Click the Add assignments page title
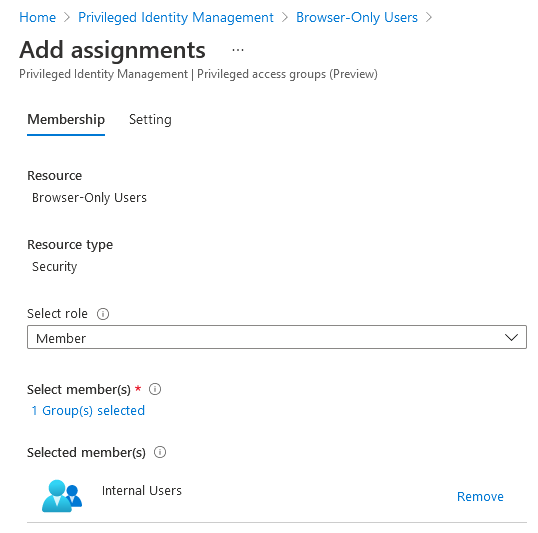The width and height of the screenshot is (538, 533). tap(112, 50)
